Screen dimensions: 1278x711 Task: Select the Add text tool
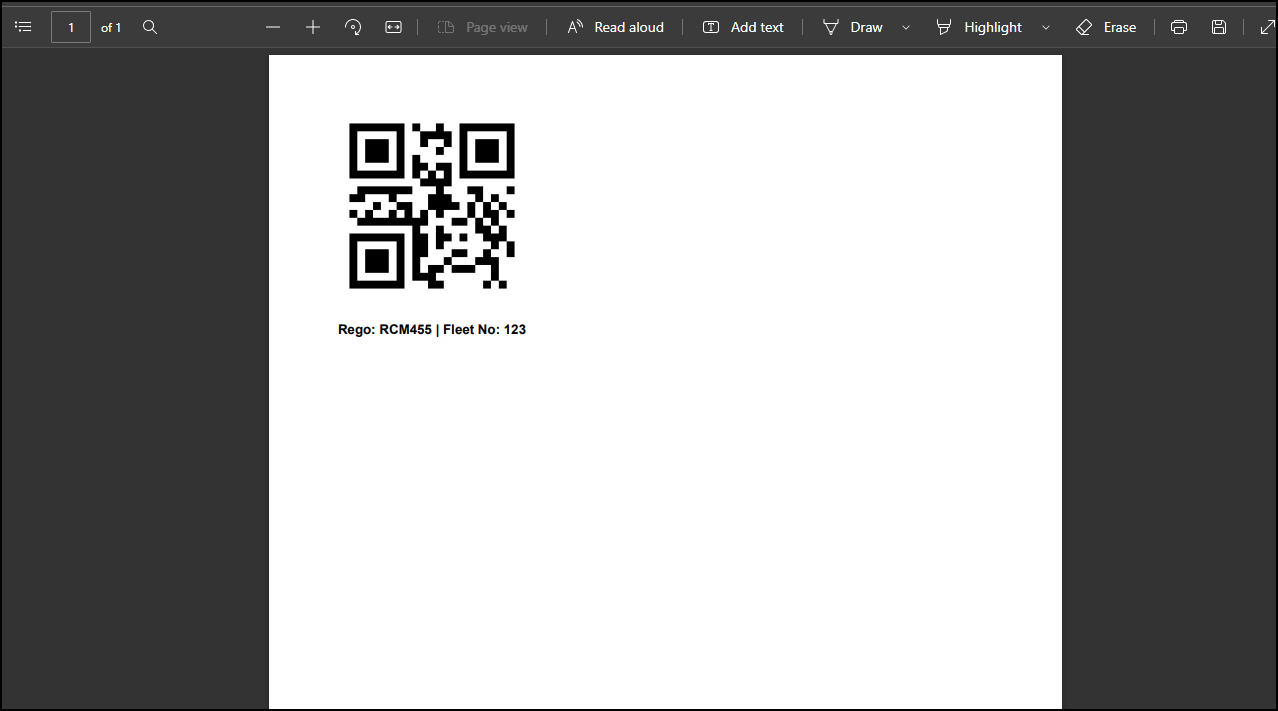click(743, 27)
